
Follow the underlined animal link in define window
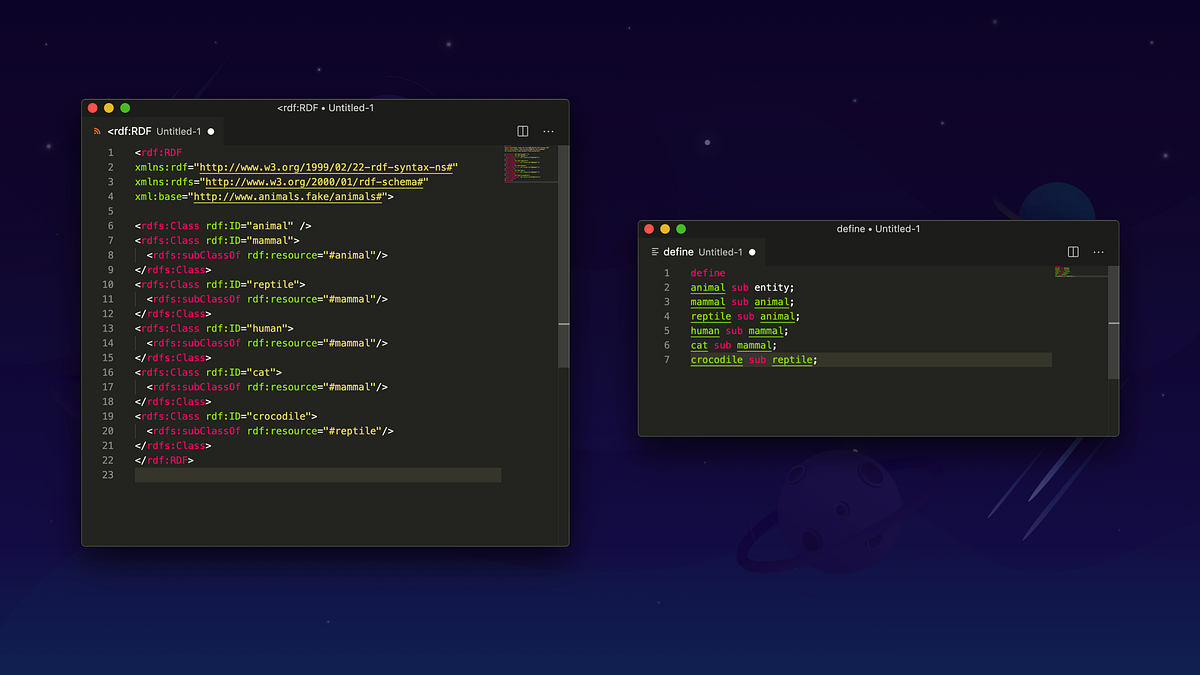707,287
